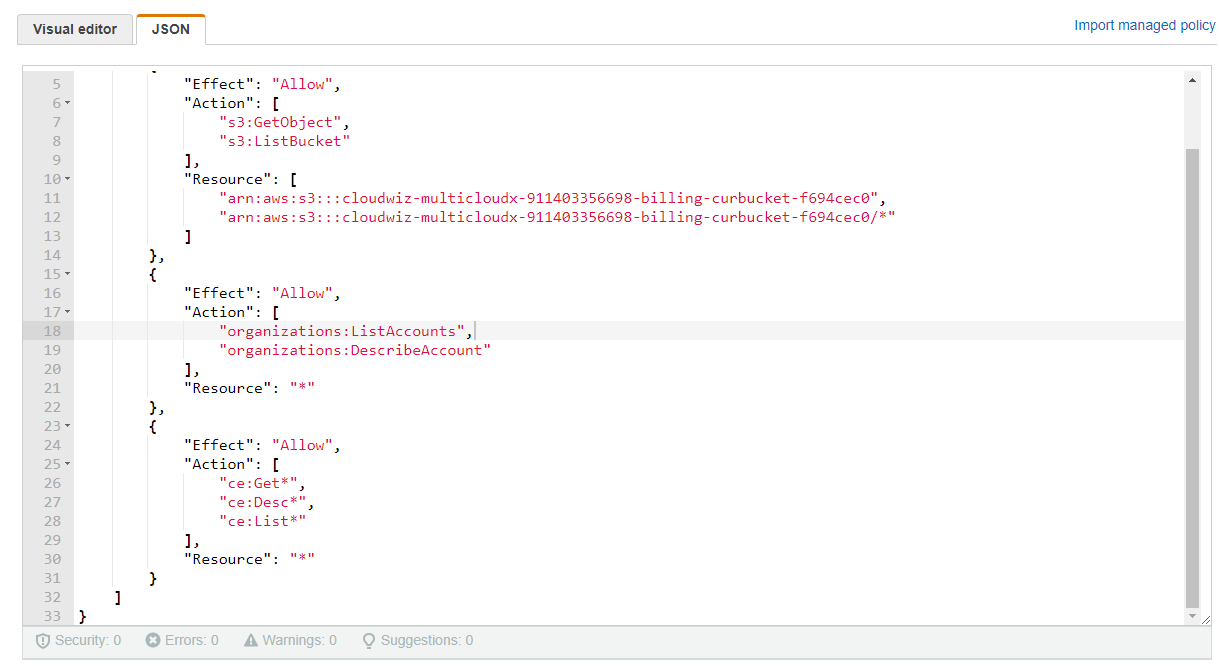
Task: Collapse the Action array at line 17
Action: pyautogui.click(x=67, y=312)
